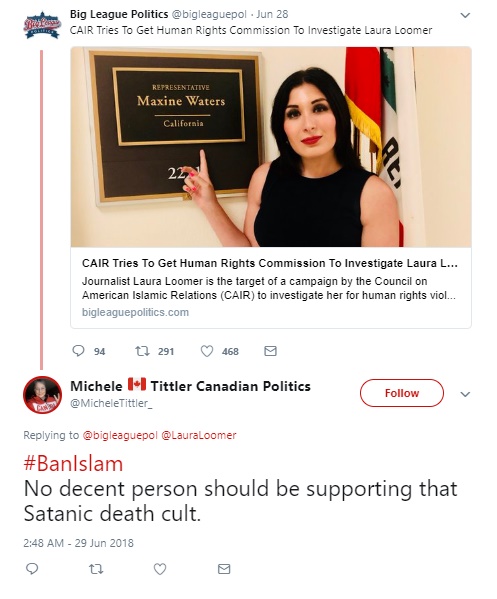Open Big League Politics profile avatar
The width and height of the screenshot is (497, 599).
(x=42, y=26)
